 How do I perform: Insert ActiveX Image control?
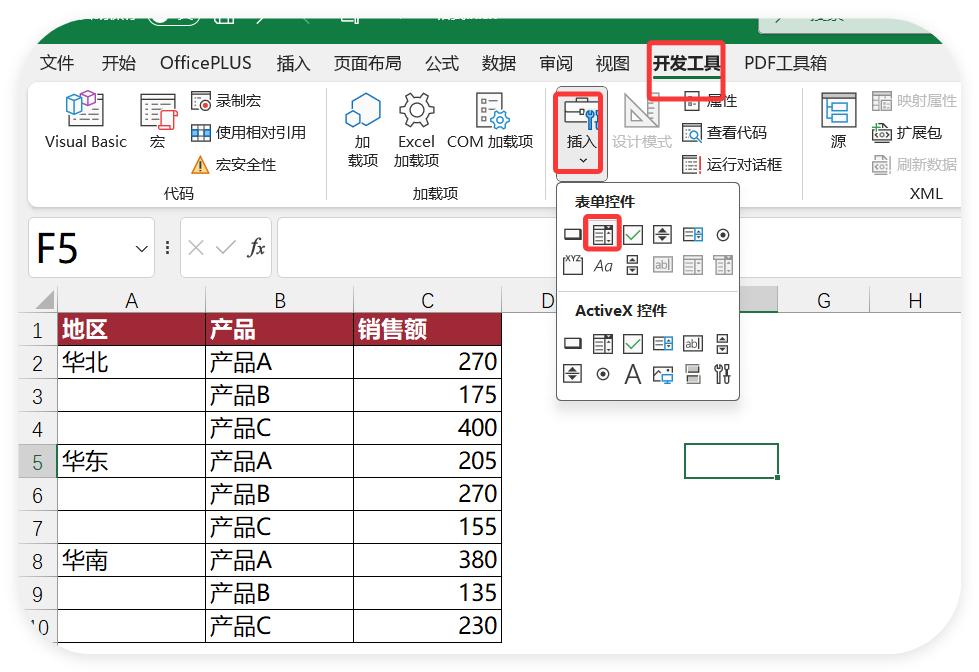662,374
